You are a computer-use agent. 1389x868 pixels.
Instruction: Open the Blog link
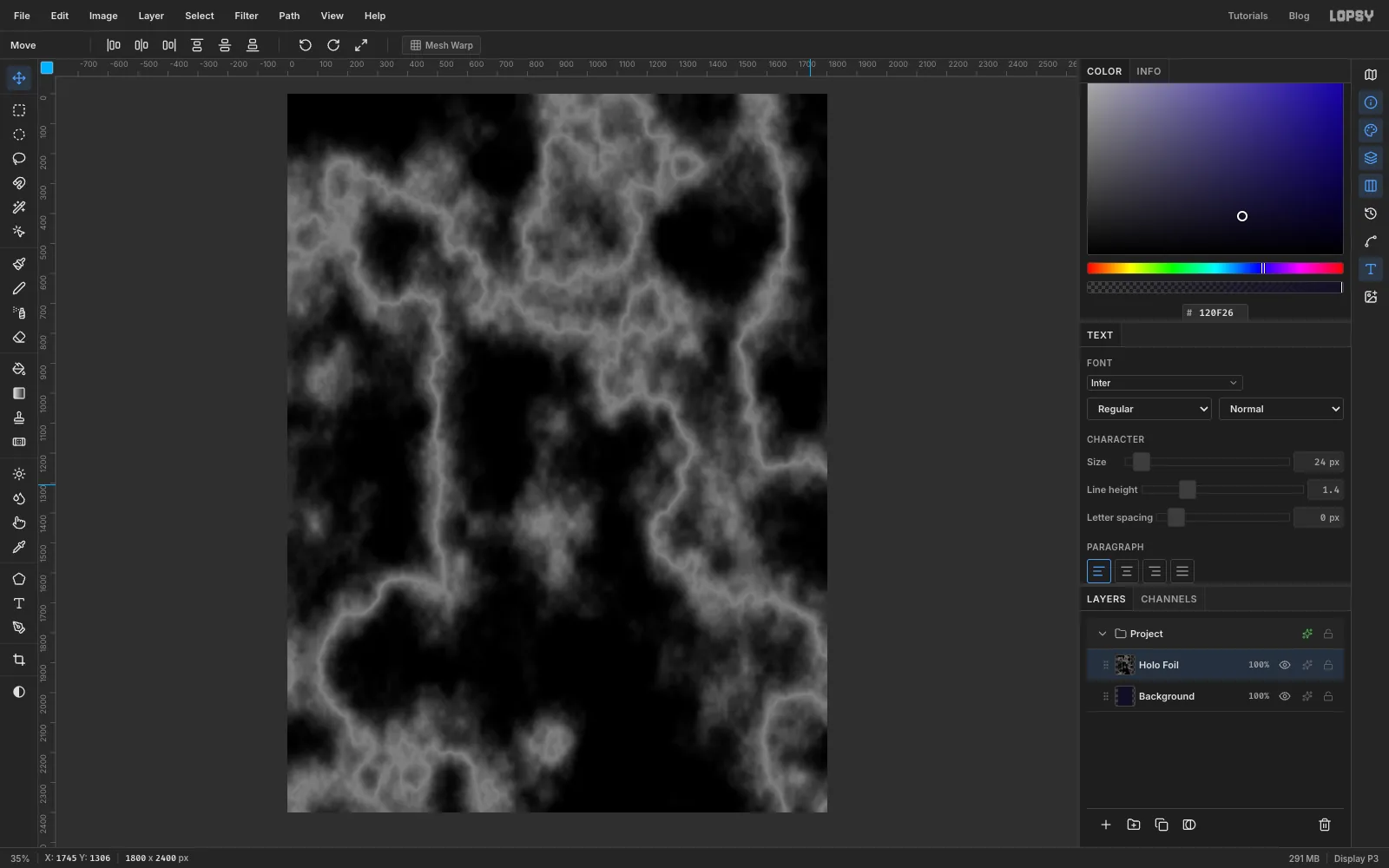(x=1299, y=16)
